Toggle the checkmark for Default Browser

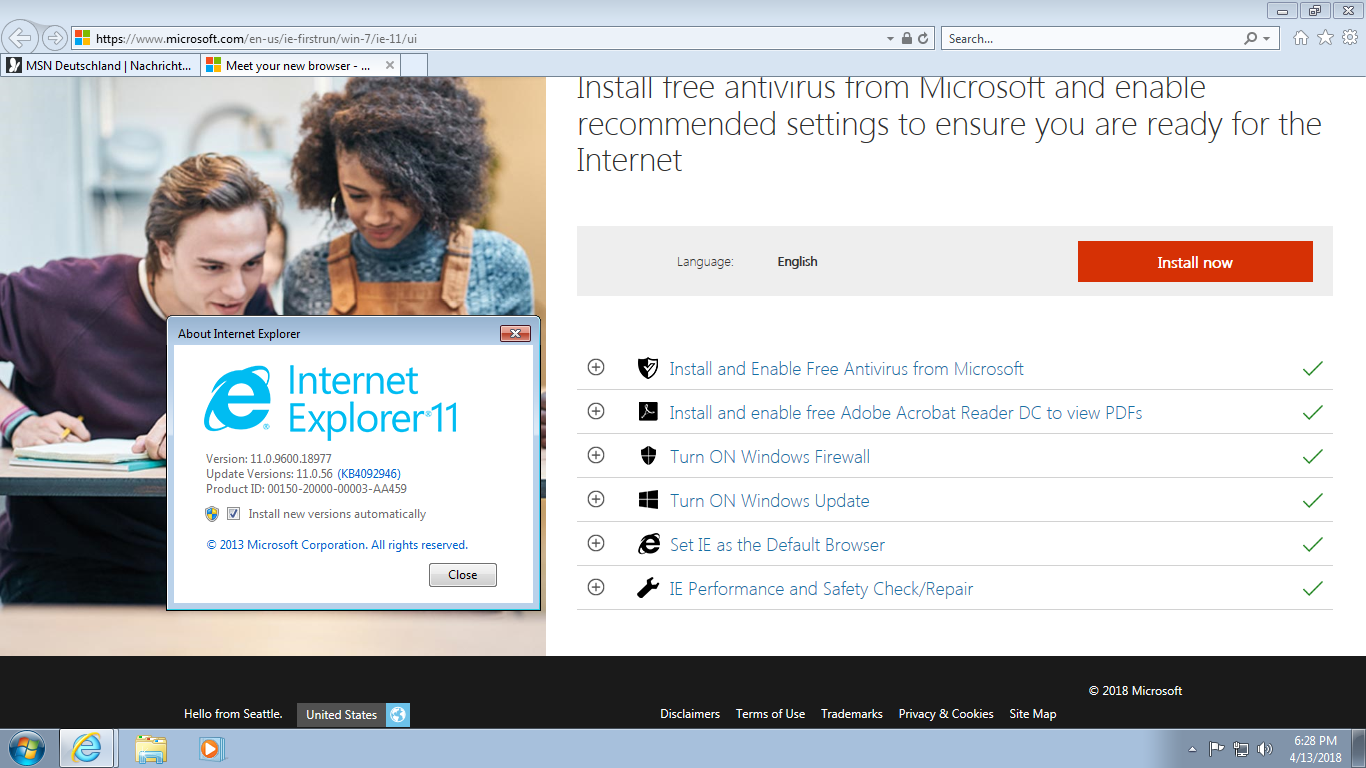pos(1313,544)
